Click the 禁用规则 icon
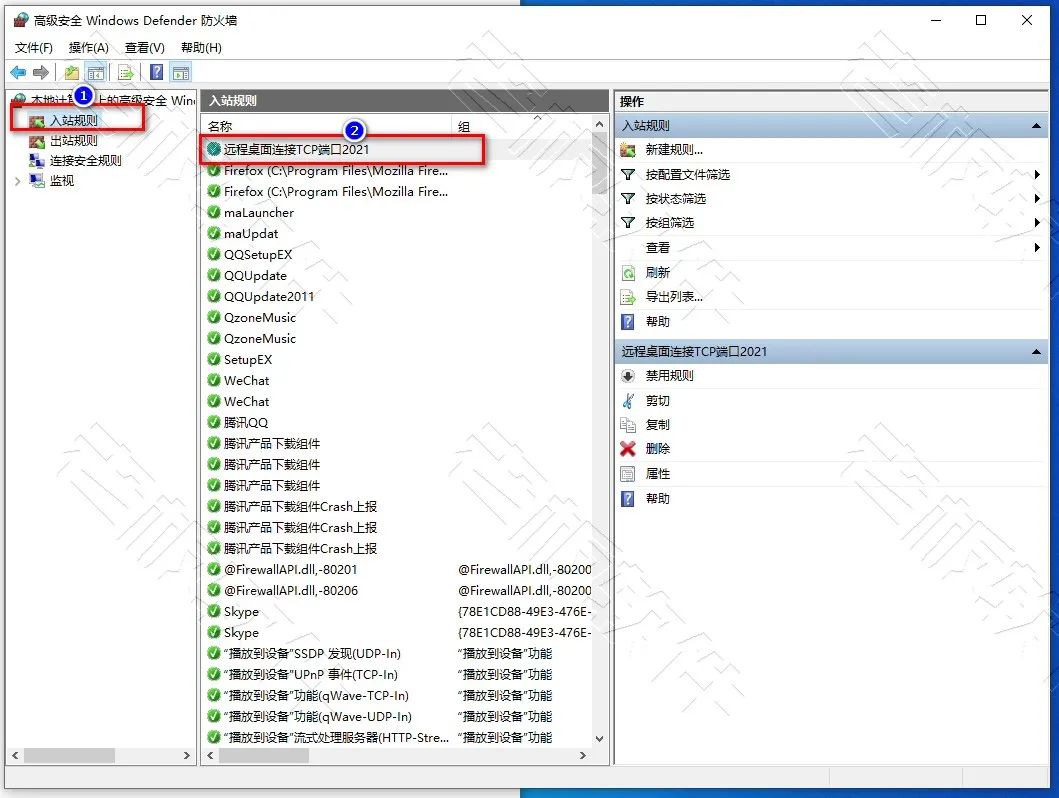Image resolution: width=1059 pixels, height=798 pixels. (x=628, y=376)
